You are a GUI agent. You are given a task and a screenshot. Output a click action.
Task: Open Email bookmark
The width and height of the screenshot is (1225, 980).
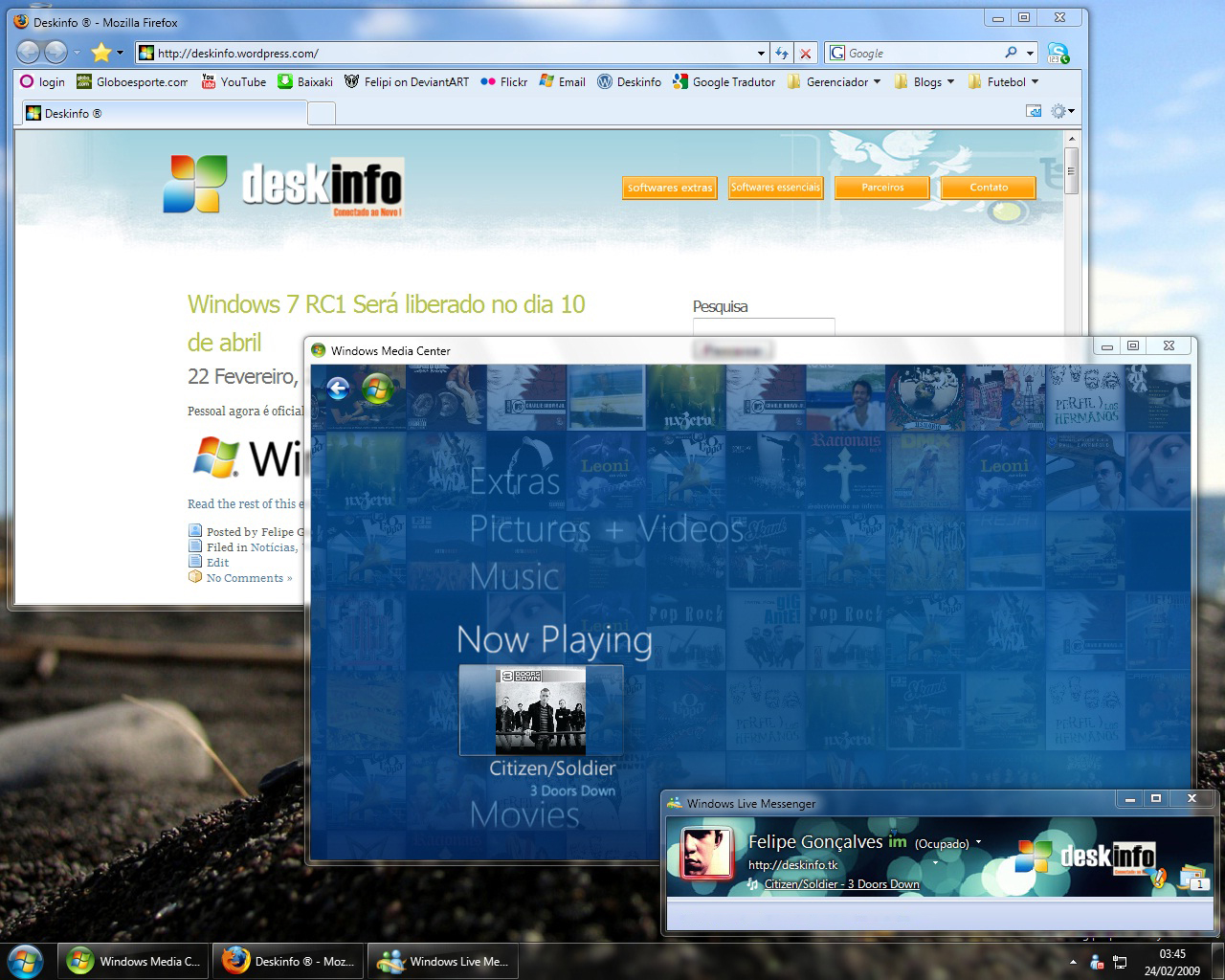coord(562,82)
